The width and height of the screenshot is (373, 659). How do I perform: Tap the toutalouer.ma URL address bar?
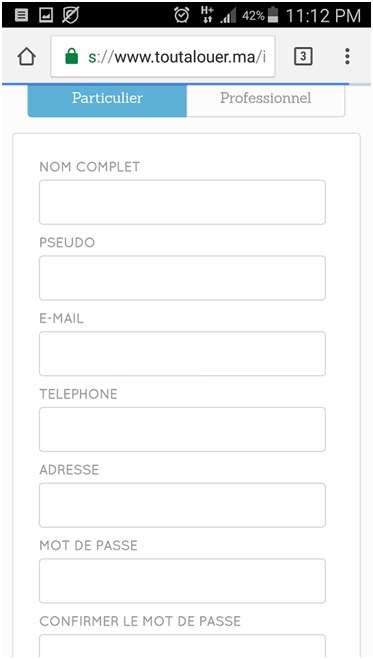coord(163,56)
